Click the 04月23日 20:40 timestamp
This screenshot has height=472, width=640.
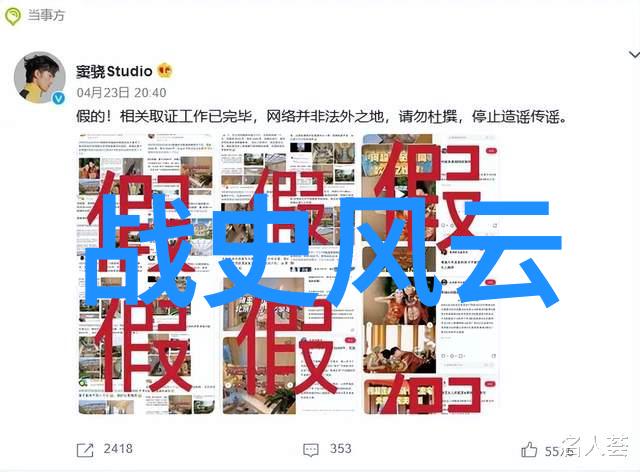[121, 93]
